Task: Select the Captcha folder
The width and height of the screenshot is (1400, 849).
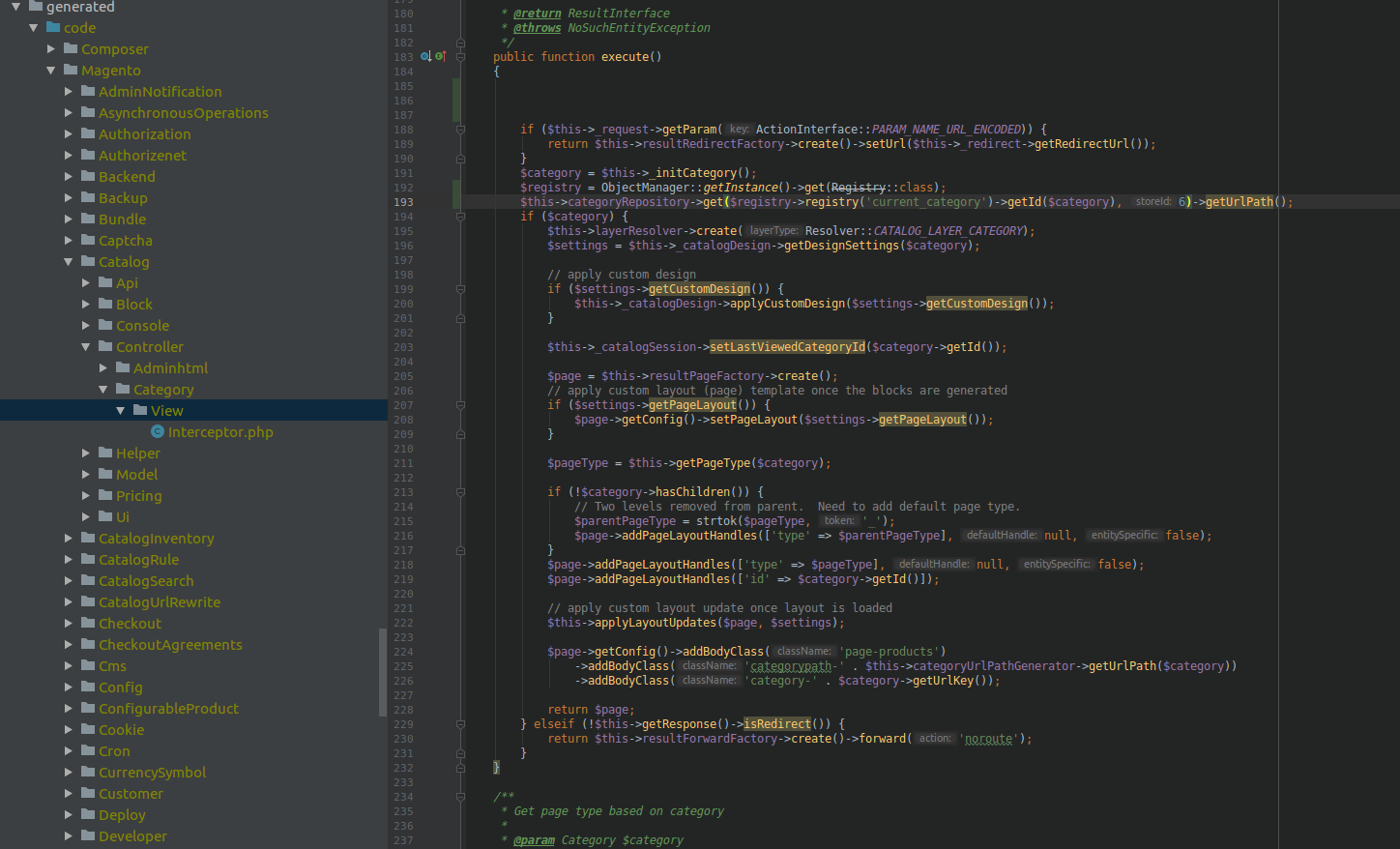Action: coord(126,241)
